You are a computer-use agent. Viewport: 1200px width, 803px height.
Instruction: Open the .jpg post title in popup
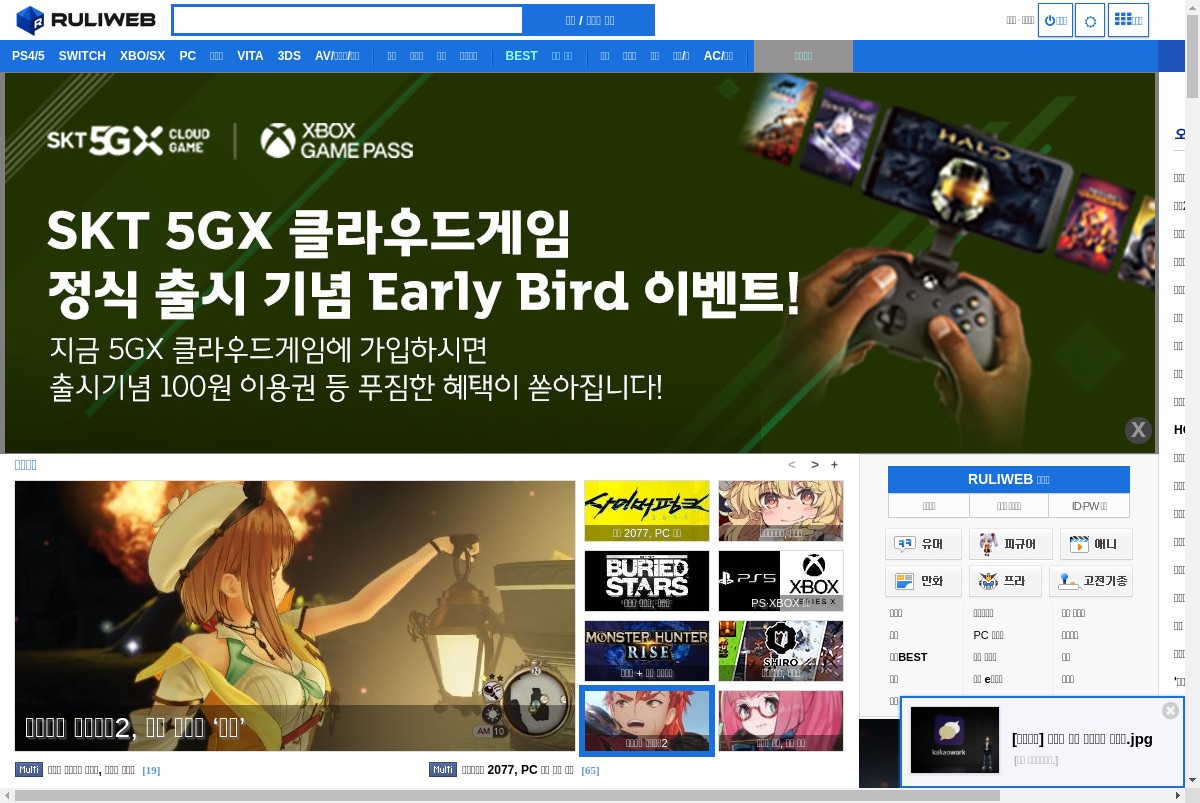[1082, 739]
